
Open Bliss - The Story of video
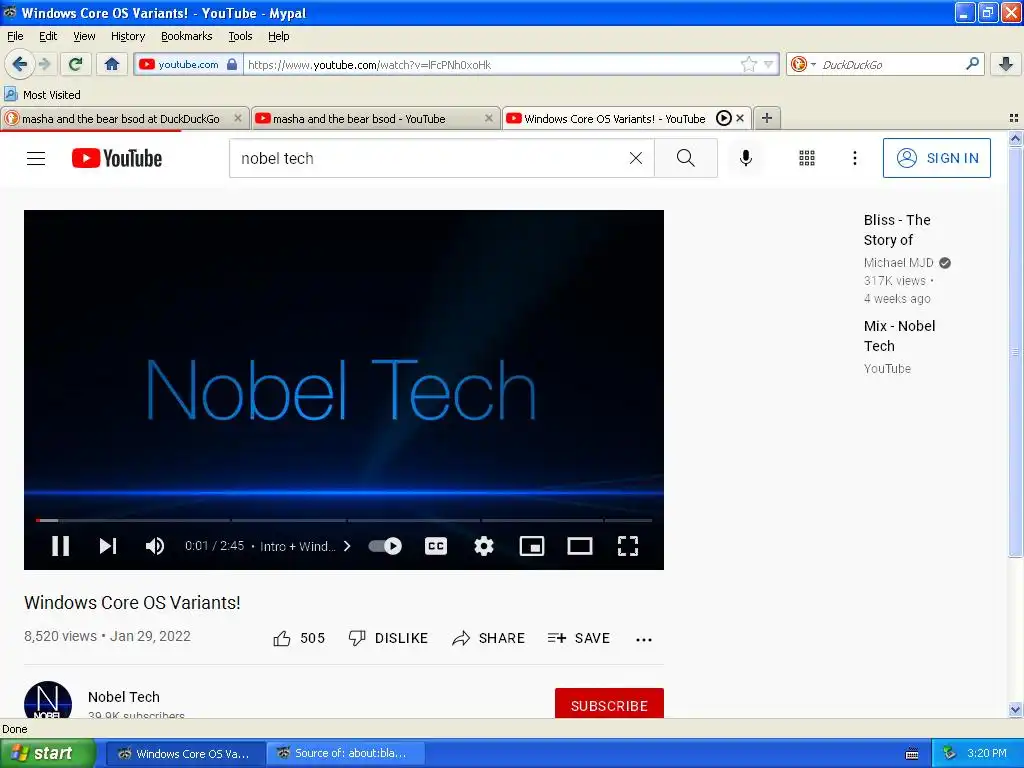coord(897,230)
